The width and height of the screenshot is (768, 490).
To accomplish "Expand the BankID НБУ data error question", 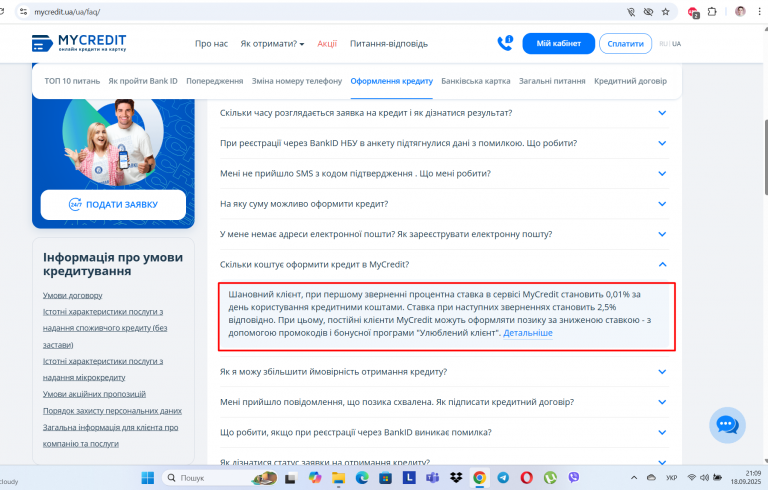I will coord(444,144).
